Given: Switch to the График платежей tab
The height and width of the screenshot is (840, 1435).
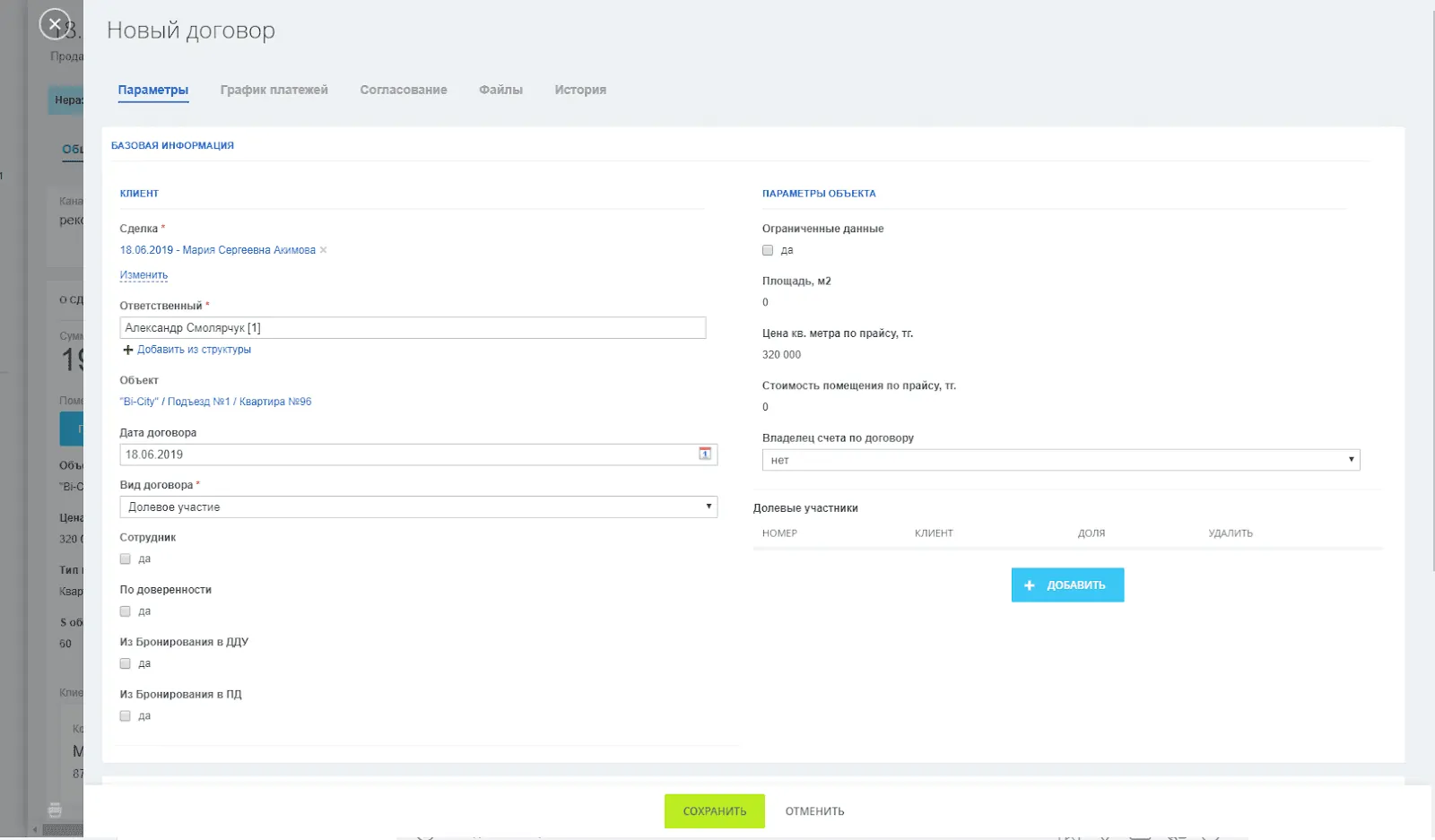Looking at the screenshot, I should coord(274,90).
